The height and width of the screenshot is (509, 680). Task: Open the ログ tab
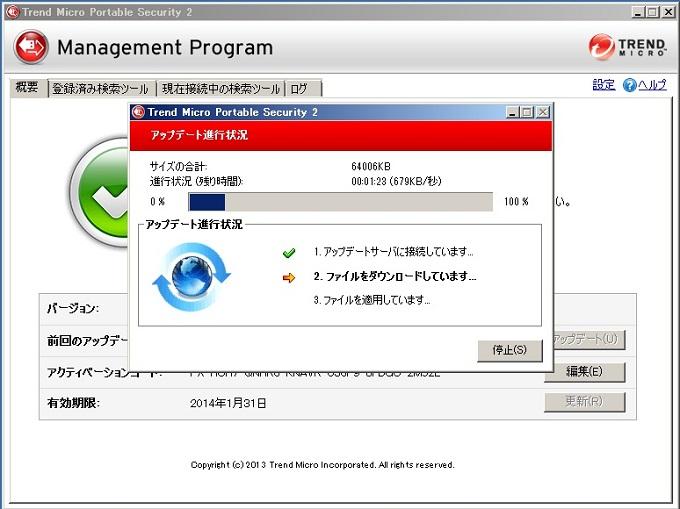click(303, 89)
